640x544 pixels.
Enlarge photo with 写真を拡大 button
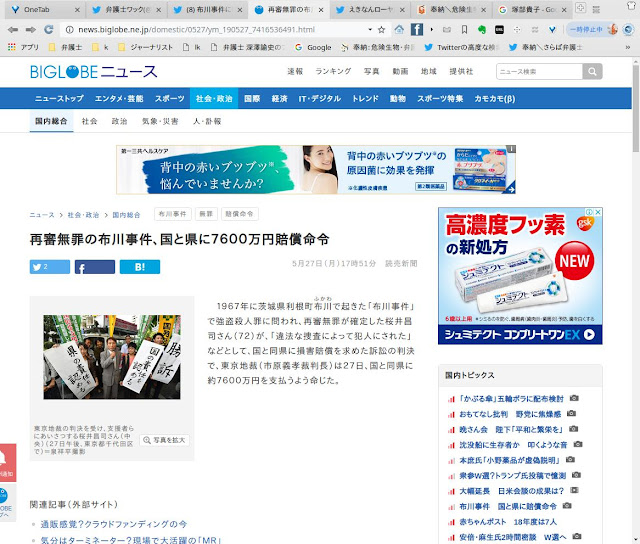[x=164, y=440]
